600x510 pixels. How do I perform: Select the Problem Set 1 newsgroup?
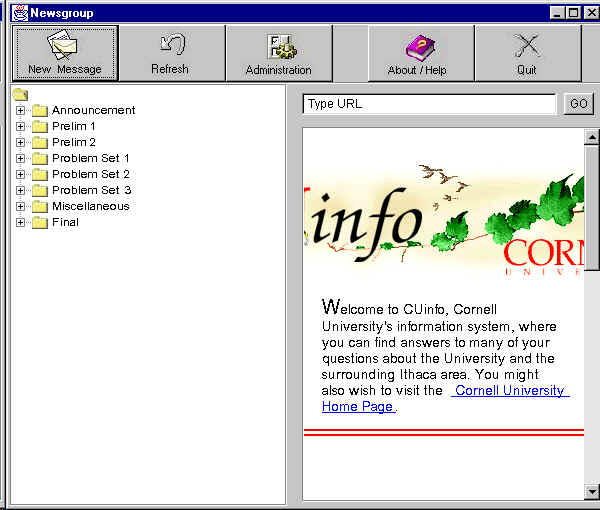click(90, 158)
